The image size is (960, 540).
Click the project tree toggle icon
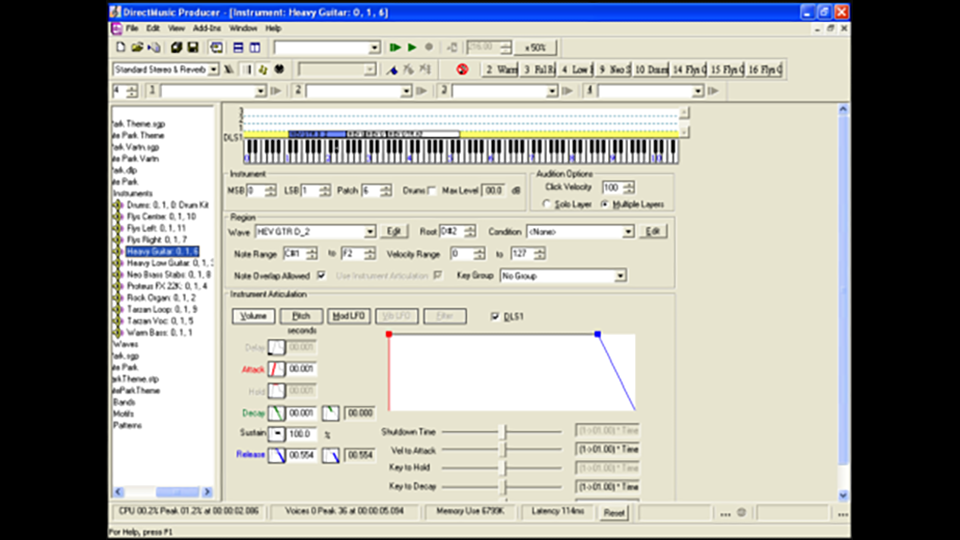(216, 47)
